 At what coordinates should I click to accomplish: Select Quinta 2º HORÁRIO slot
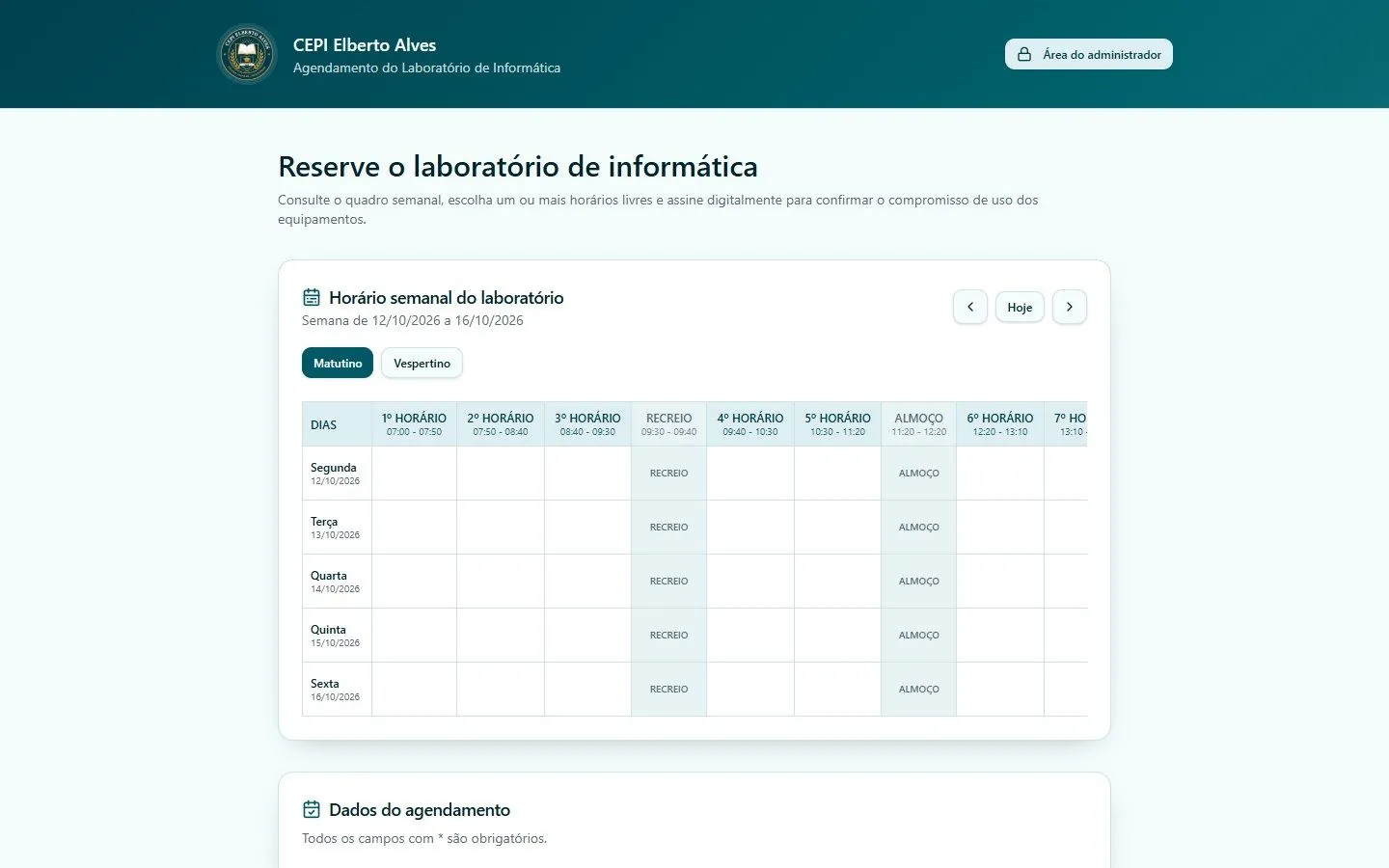coord(501,636)
